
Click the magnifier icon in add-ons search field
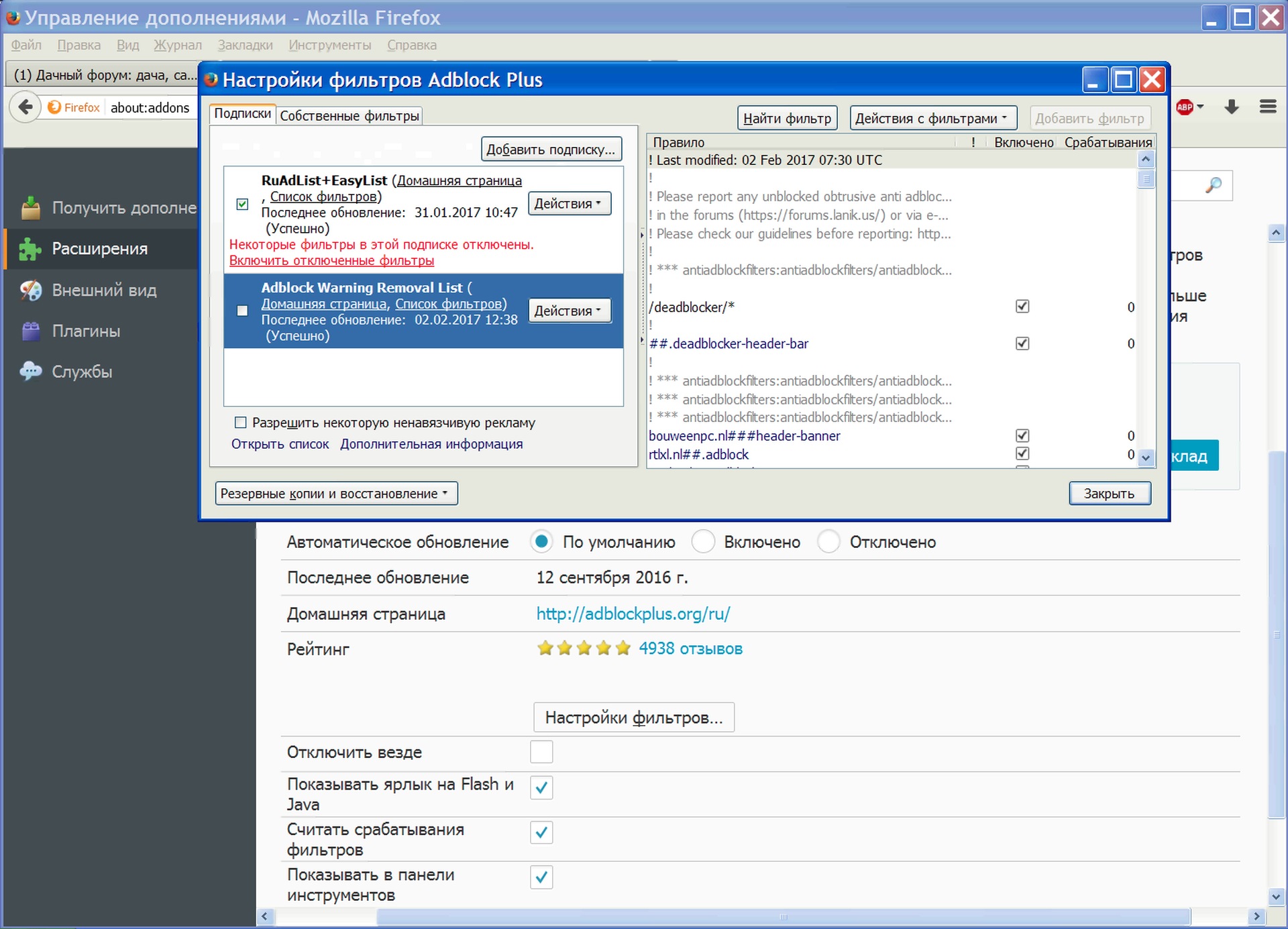click(1213, 185)
